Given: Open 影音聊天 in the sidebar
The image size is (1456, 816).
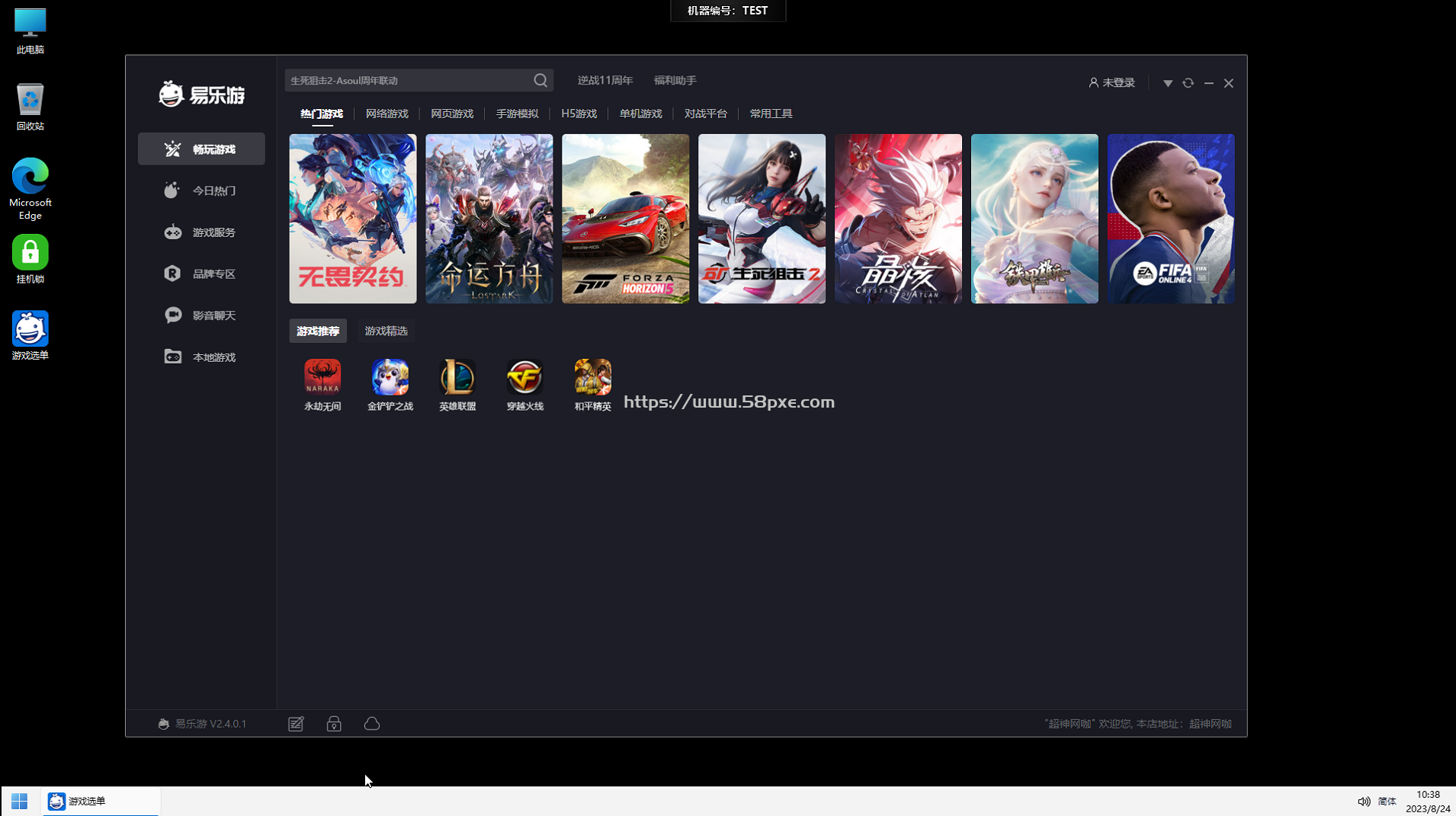Looking at the screenshot, I should tap(201, 315).
